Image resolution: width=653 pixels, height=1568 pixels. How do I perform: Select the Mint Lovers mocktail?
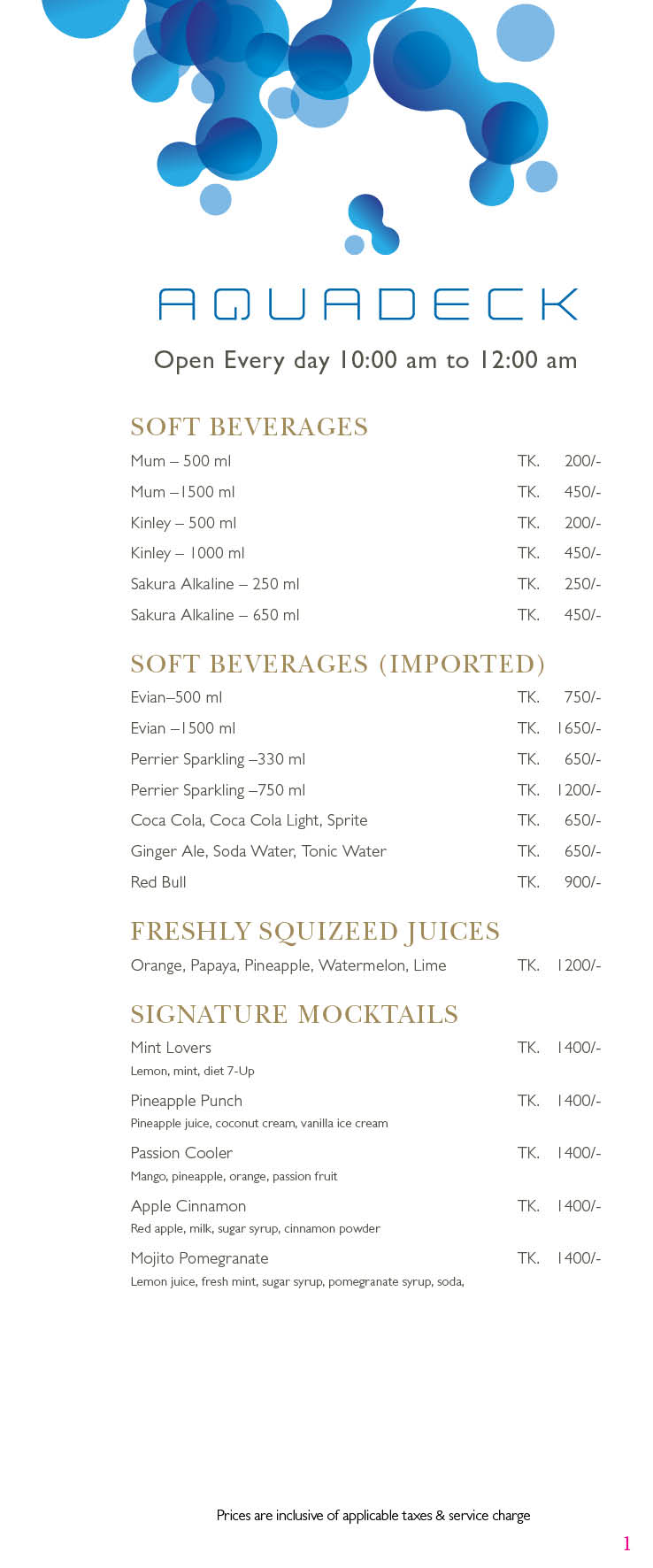tap(171, 1048)
